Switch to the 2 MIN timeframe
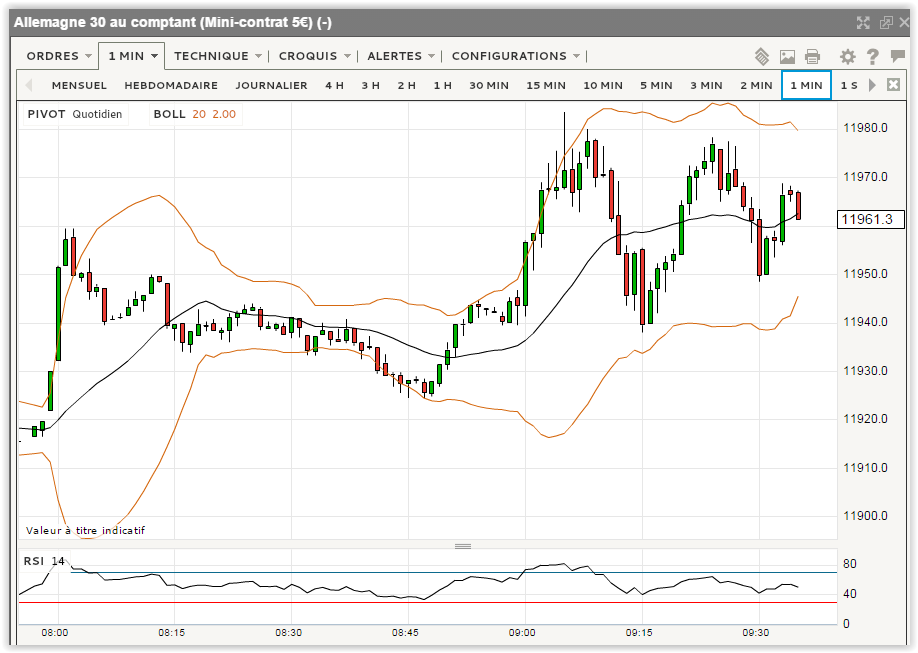Image resolution: width=918 pixels, height=653 pixels. pos(756,86)
